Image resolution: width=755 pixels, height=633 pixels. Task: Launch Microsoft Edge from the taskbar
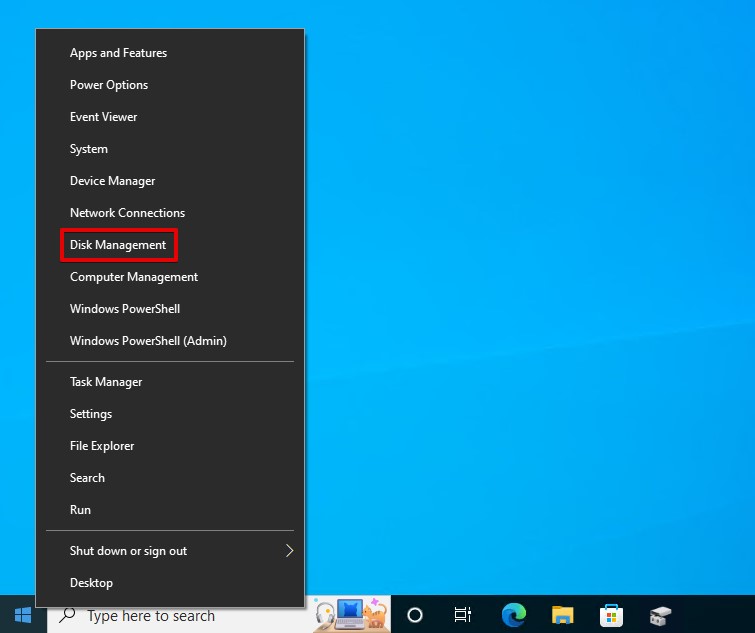(x=513, y=615)
